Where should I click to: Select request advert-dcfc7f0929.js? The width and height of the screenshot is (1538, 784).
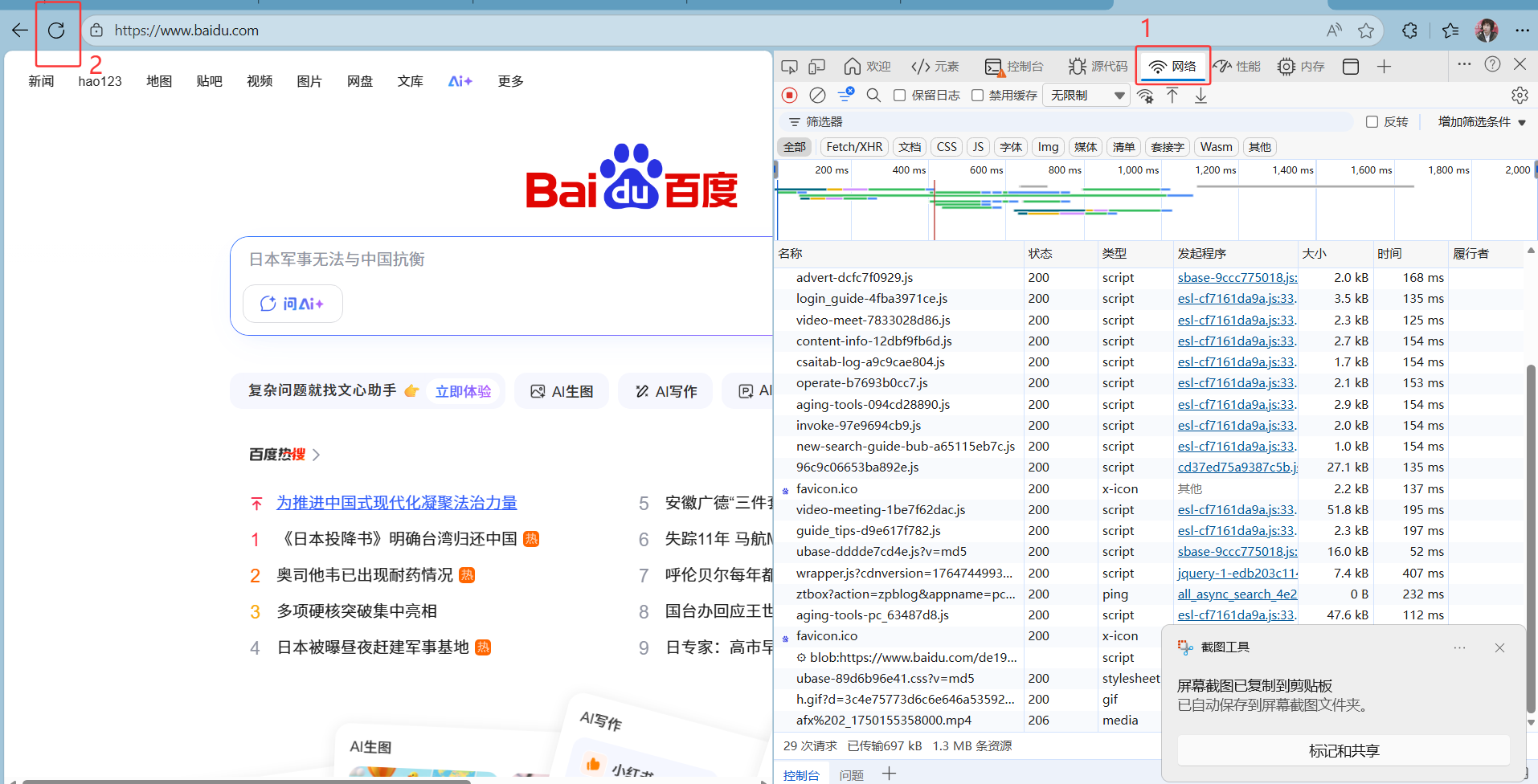[854, 278]
